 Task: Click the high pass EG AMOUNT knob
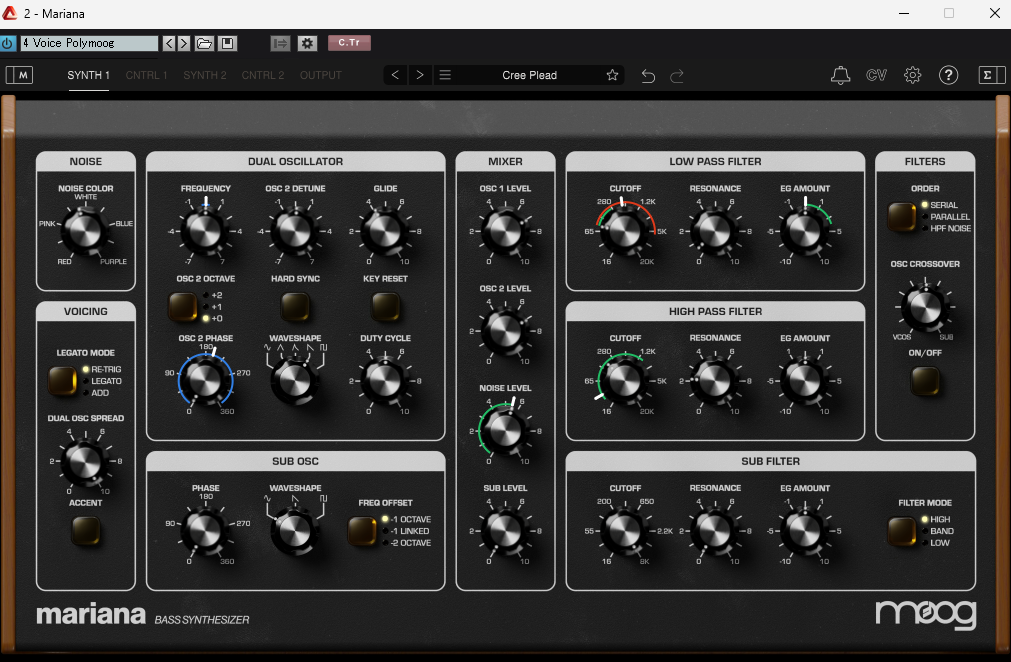(805, 380)
